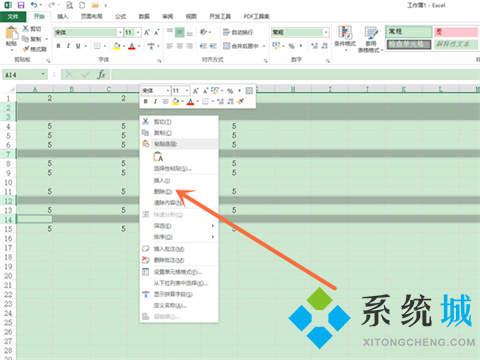The image size is (480, 360).
Task: Click the ribbon red font color icon
Action: pyautogui.click(x=132, y=46)
